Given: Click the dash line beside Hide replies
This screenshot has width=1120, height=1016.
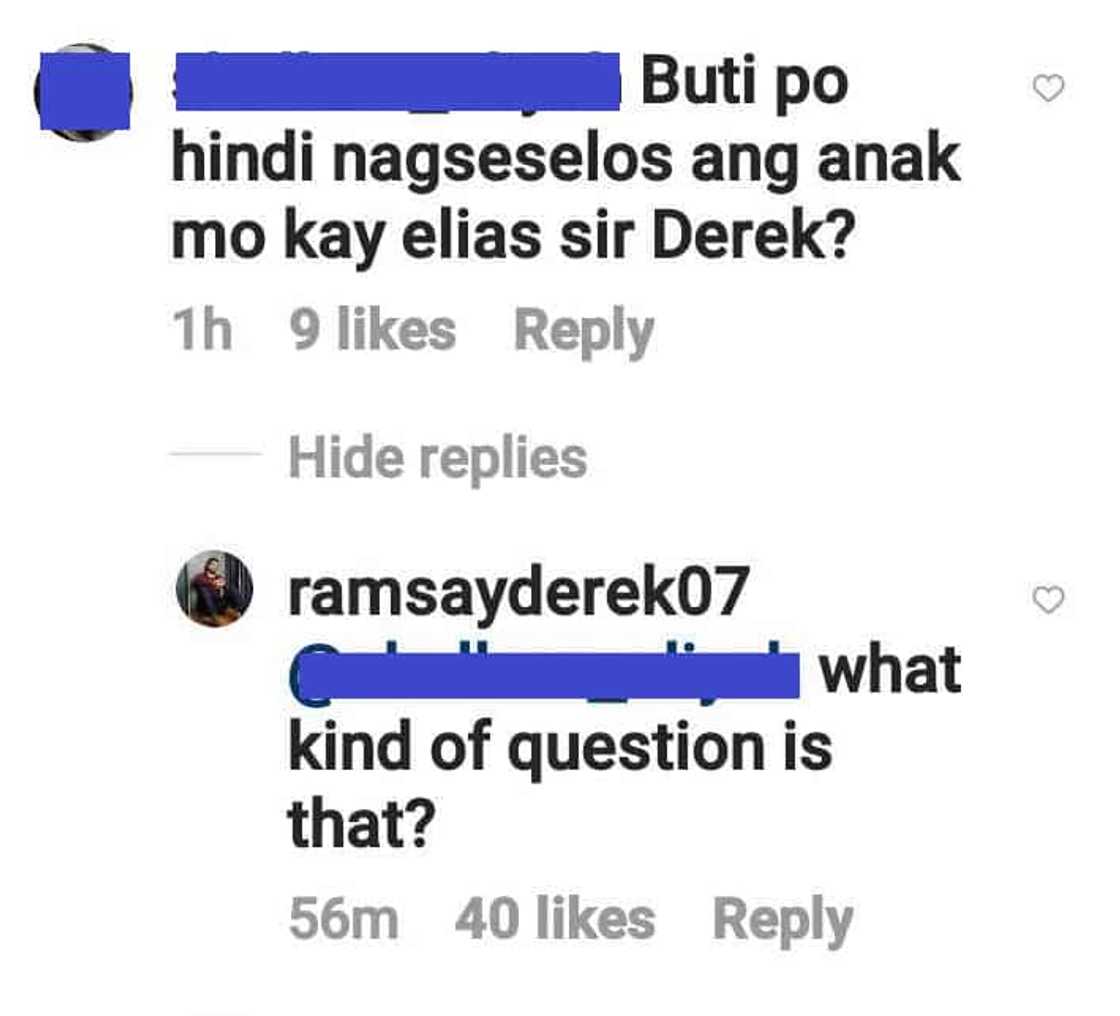Looking at the screenshot, I should pyautogui.click(x=216, y=454).
